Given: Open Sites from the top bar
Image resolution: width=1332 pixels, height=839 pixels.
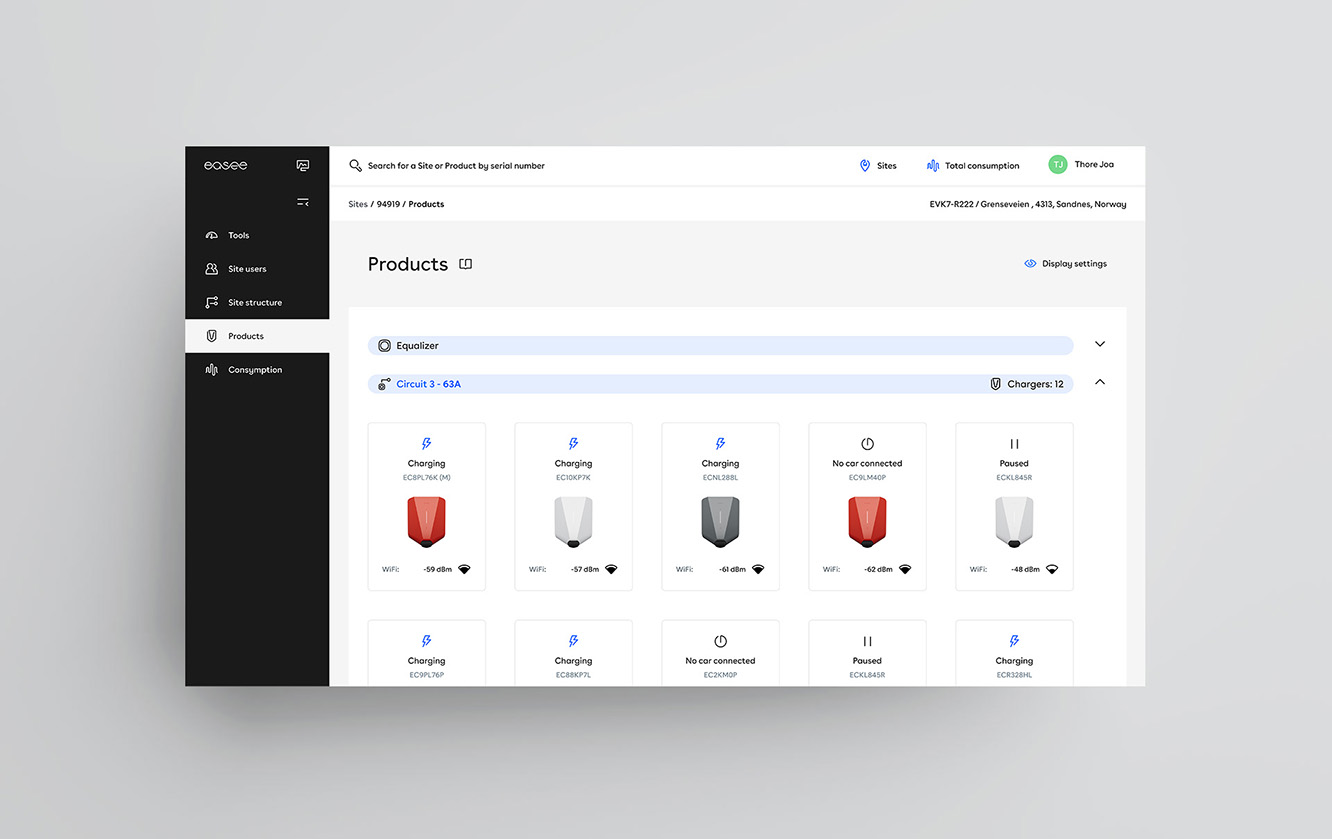Looking at the screenshot, I should pyautogui.click(x=878, y=166).
